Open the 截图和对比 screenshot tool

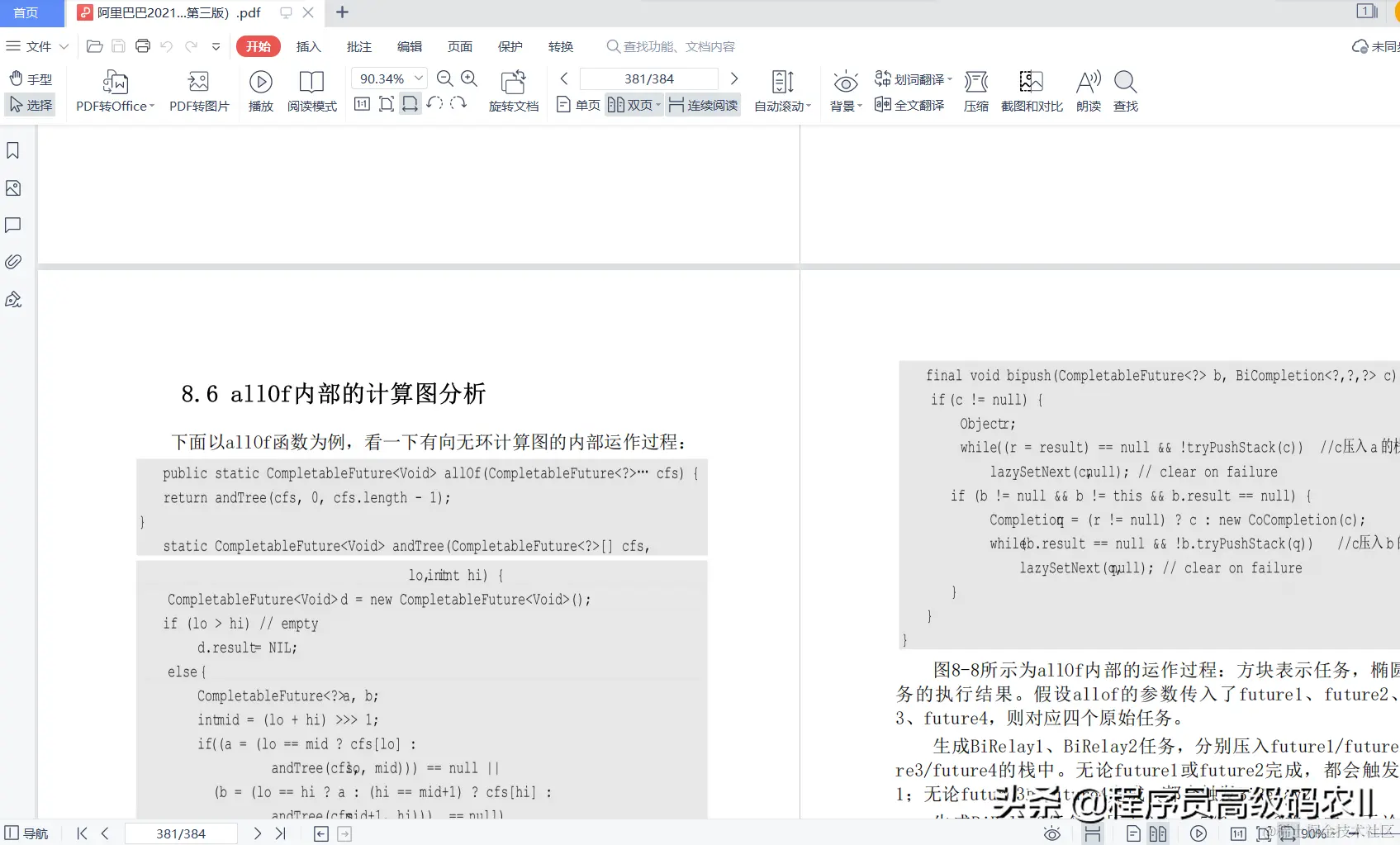coord(1031,91)
